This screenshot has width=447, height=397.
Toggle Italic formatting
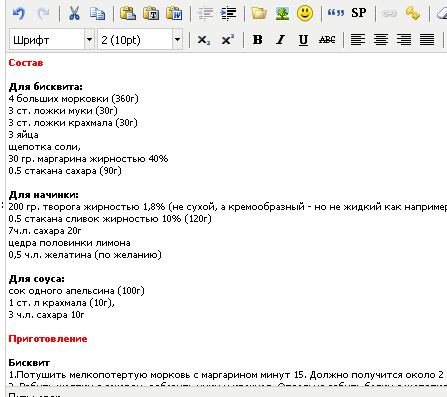(280, 40)
